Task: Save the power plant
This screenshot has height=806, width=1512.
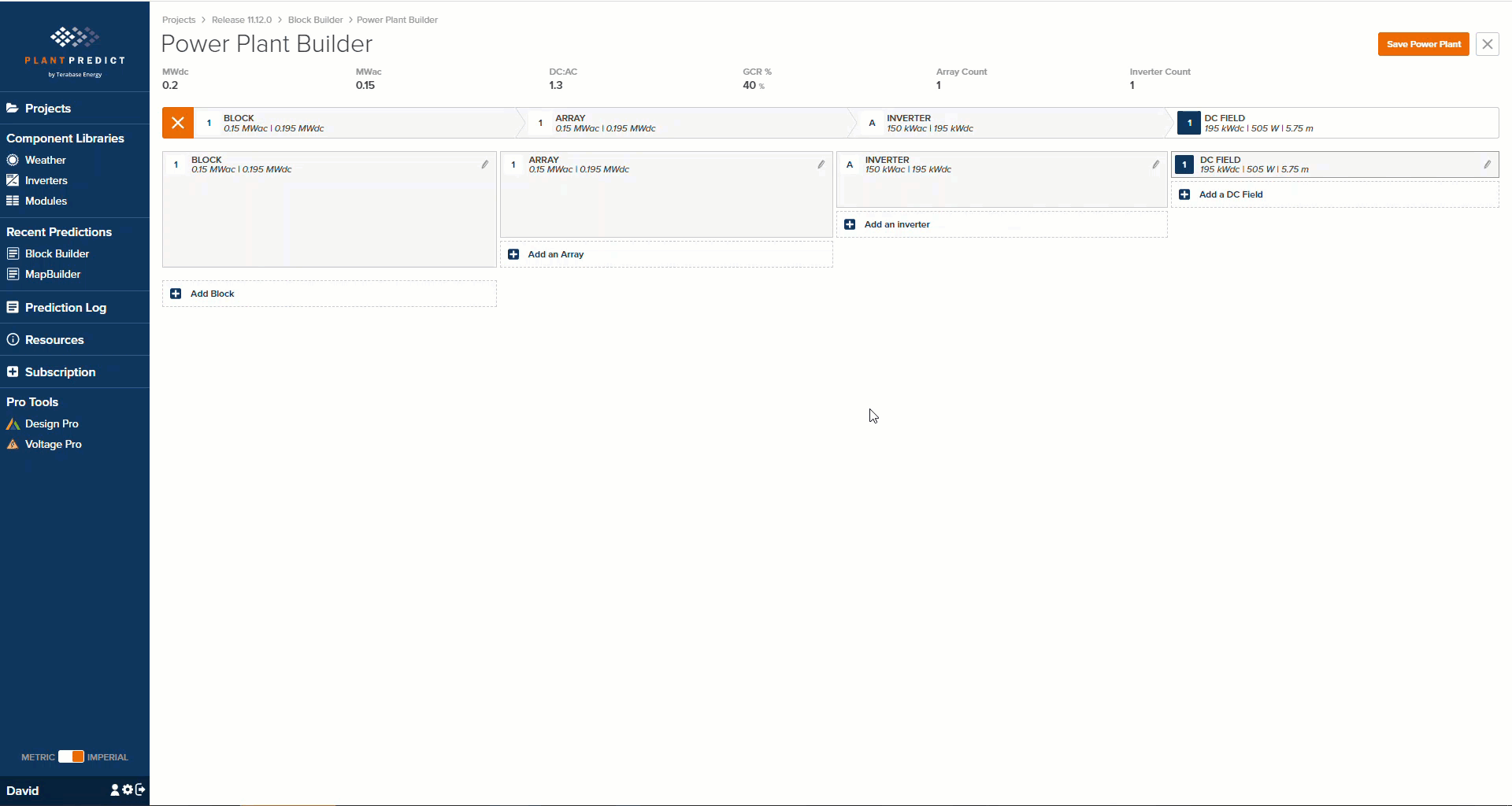Action: [1424, 44]
